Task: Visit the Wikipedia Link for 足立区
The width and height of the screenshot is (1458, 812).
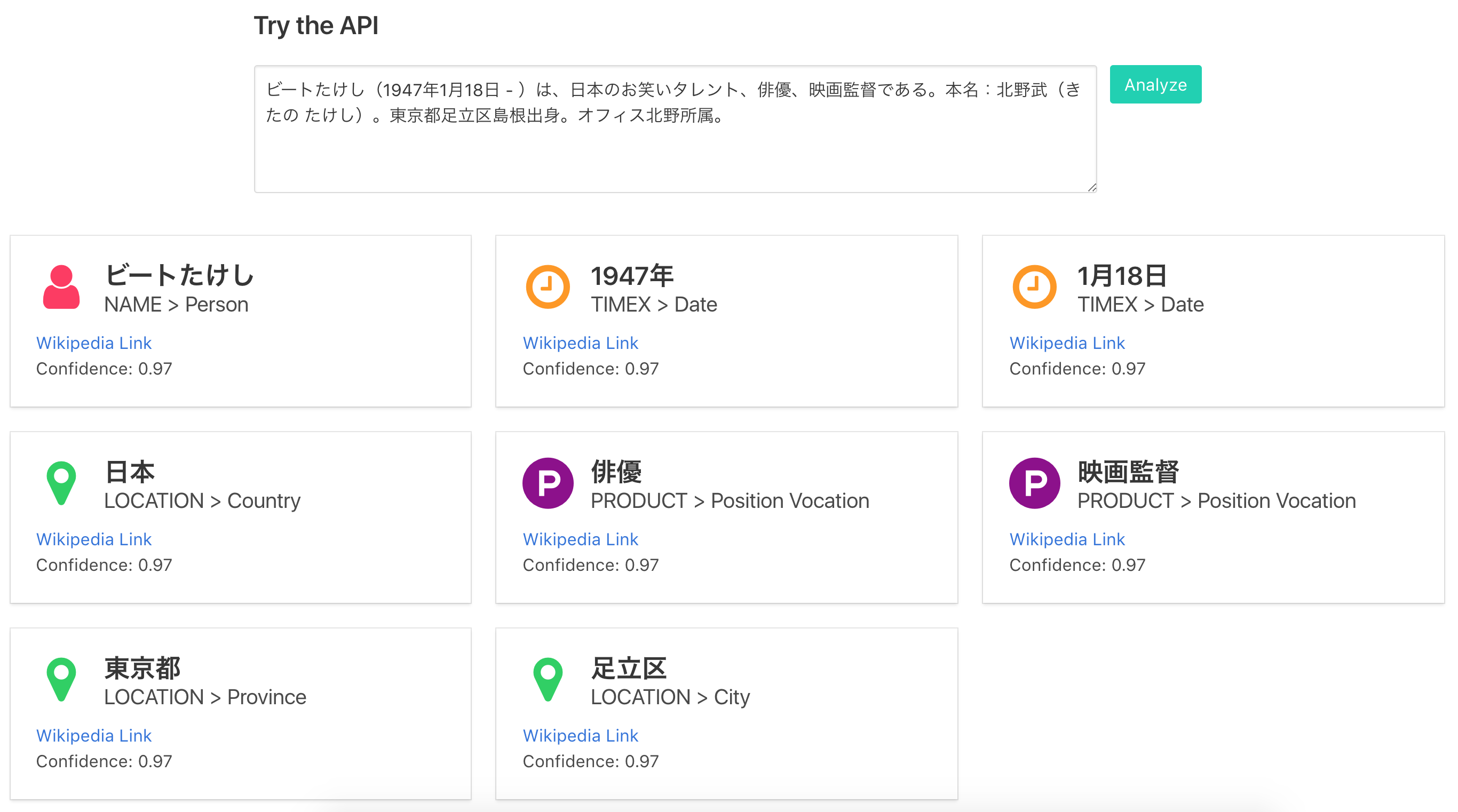Action: pos(580,736)
